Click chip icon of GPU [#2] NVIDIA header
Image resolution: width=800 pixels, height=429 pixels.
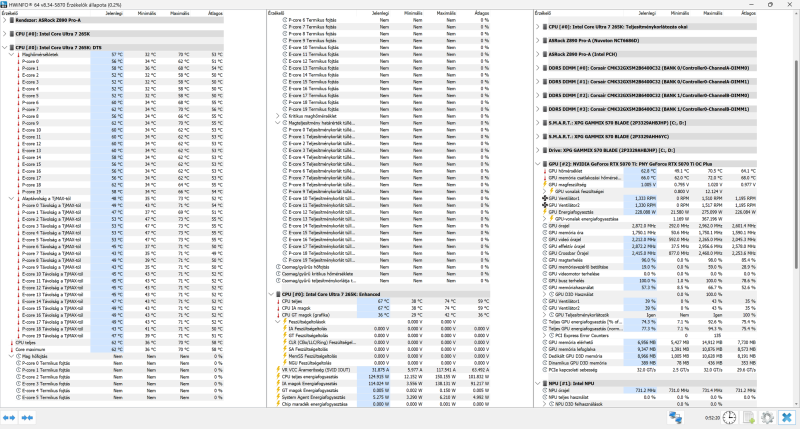pyautogui.click(x=545, y=164)
